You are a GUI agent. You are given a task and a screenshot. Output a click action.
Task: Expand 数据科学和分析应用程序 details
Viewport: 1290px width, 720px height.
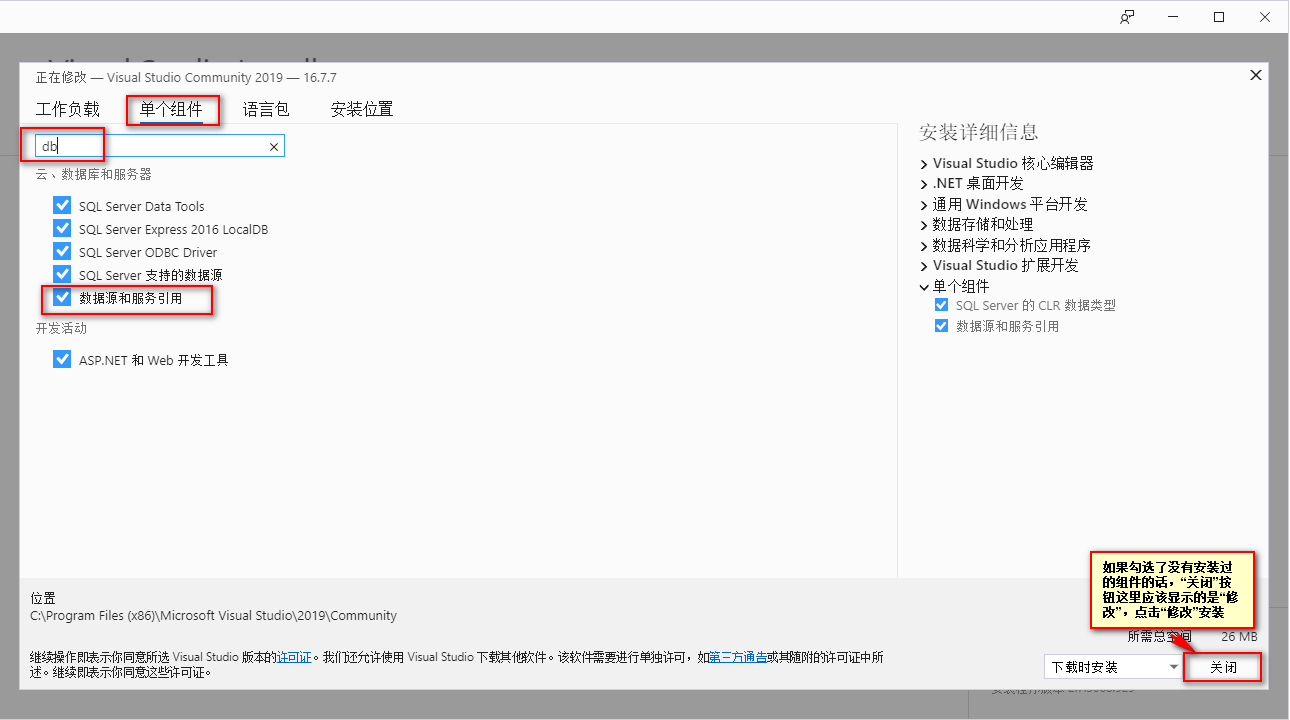[x=924, y=245]
